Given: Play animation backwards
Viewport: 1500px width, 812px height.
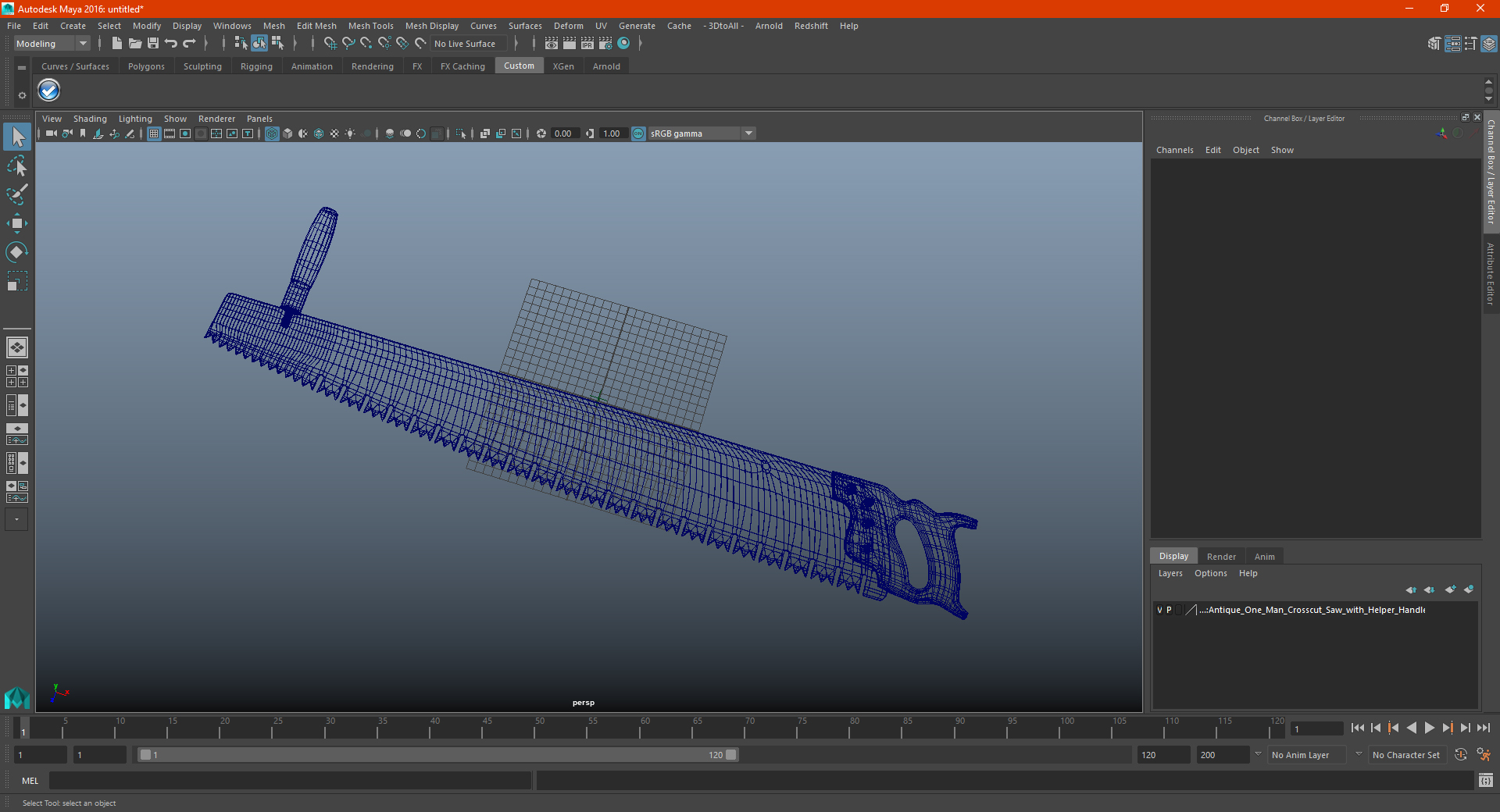Looking at the screenshot, I should click(x=1411, y=728).
